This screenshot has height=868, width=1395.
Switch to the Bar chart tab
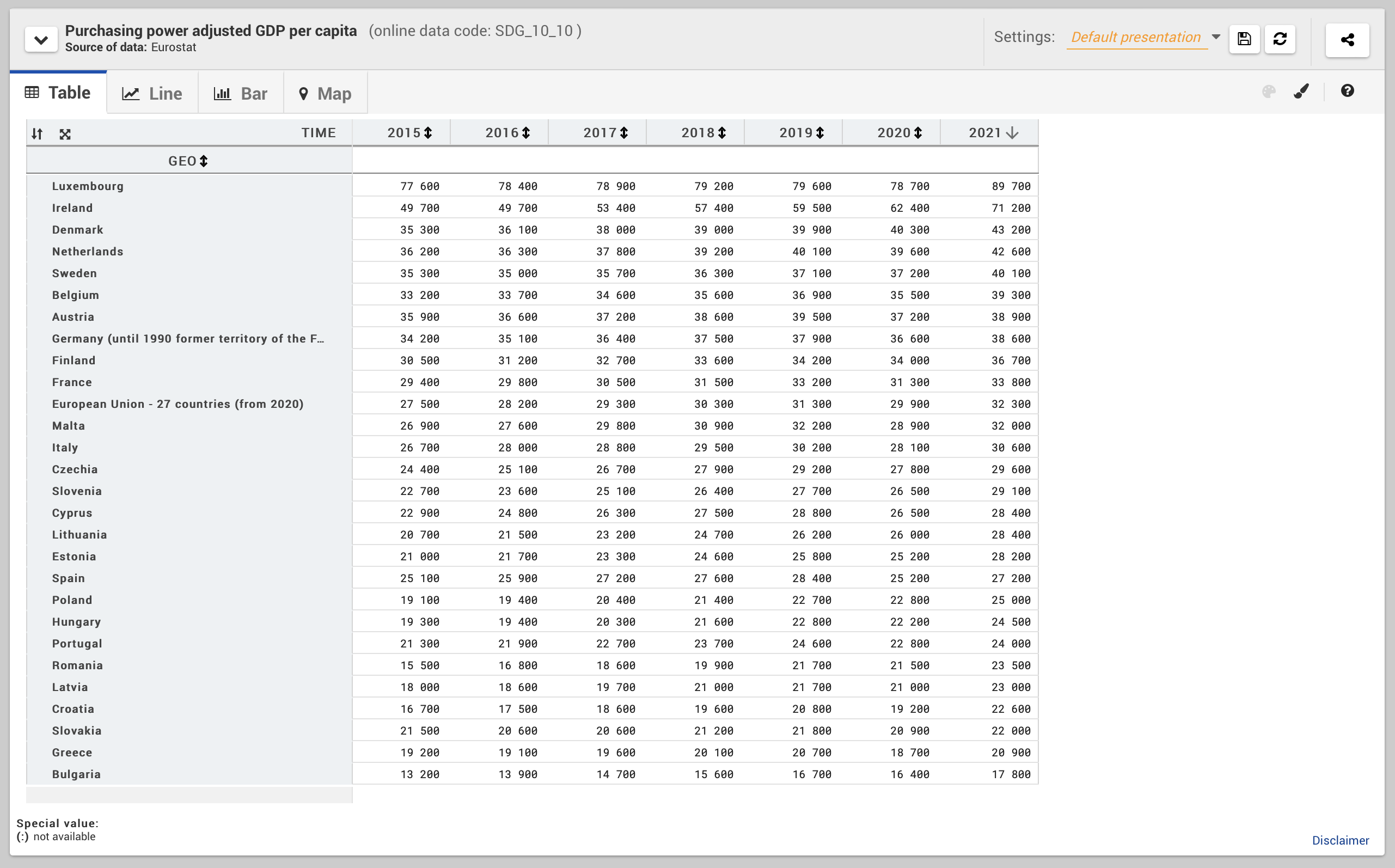coord(241,93)
